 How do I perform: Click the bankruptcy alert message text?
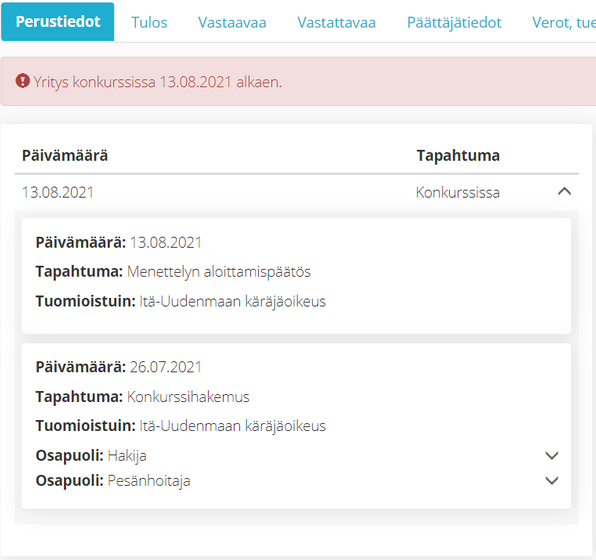[158, 82]
